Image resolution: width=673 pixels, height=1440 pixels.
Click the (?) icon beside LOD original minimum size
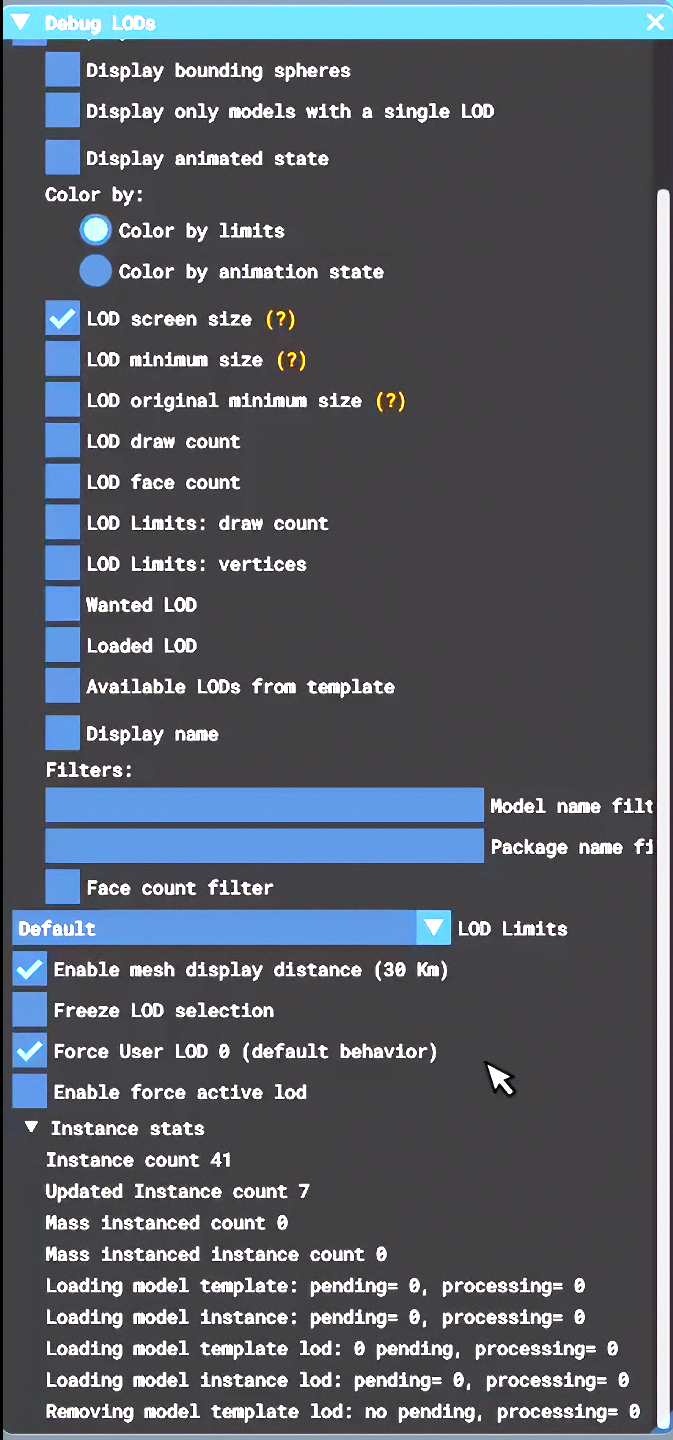pyautogui.click(x=390, y=401)
